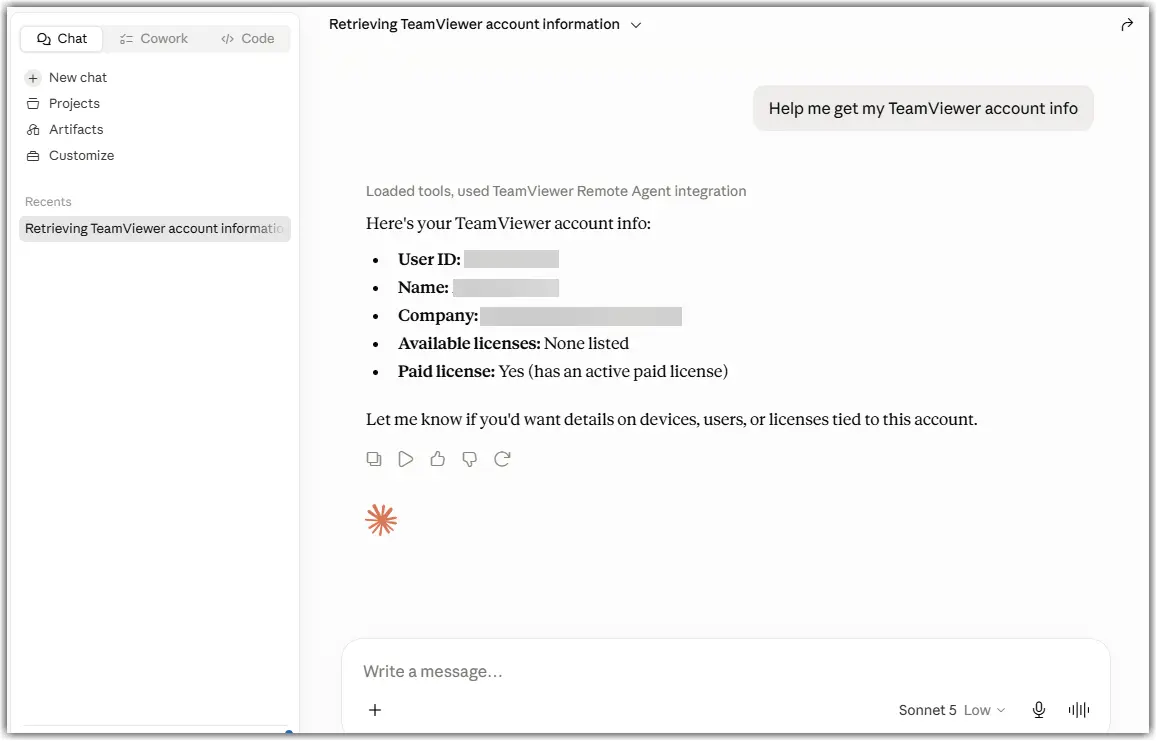Switch to the Code tab

tap(247, 38)
